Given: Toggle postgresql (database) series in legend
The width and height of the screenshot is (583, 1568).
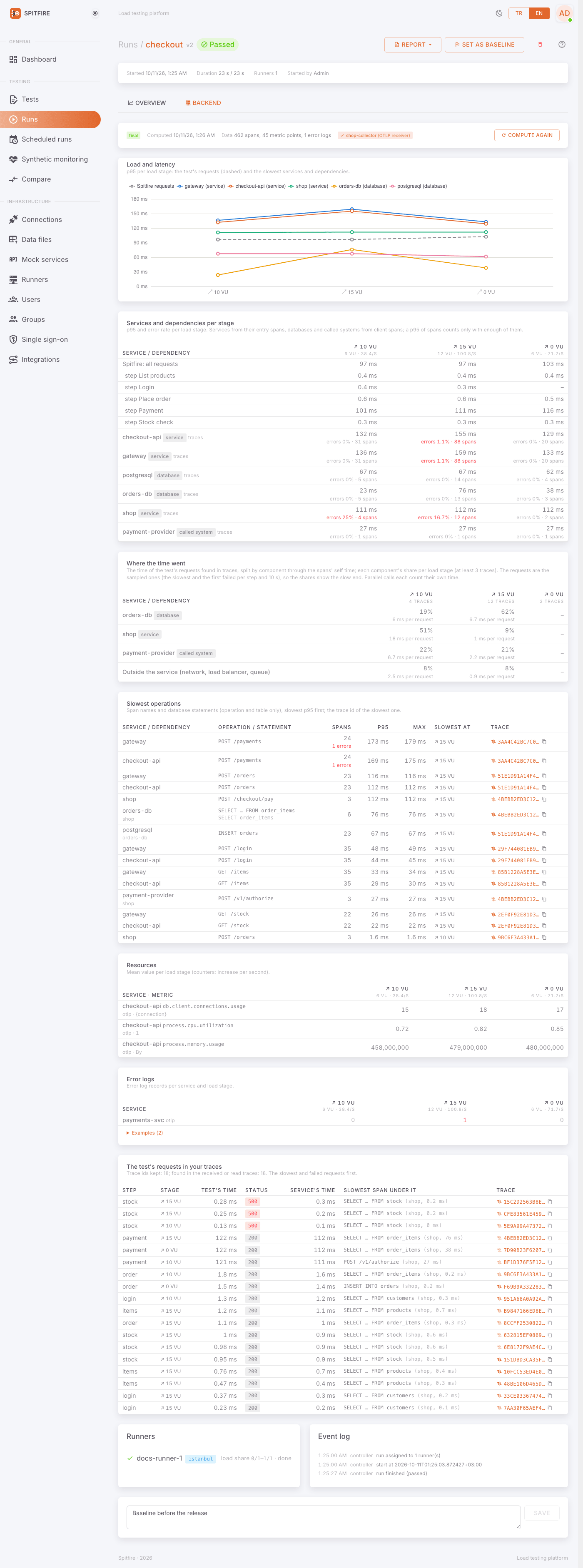Looking at the screenshot, I should point(418,186).
